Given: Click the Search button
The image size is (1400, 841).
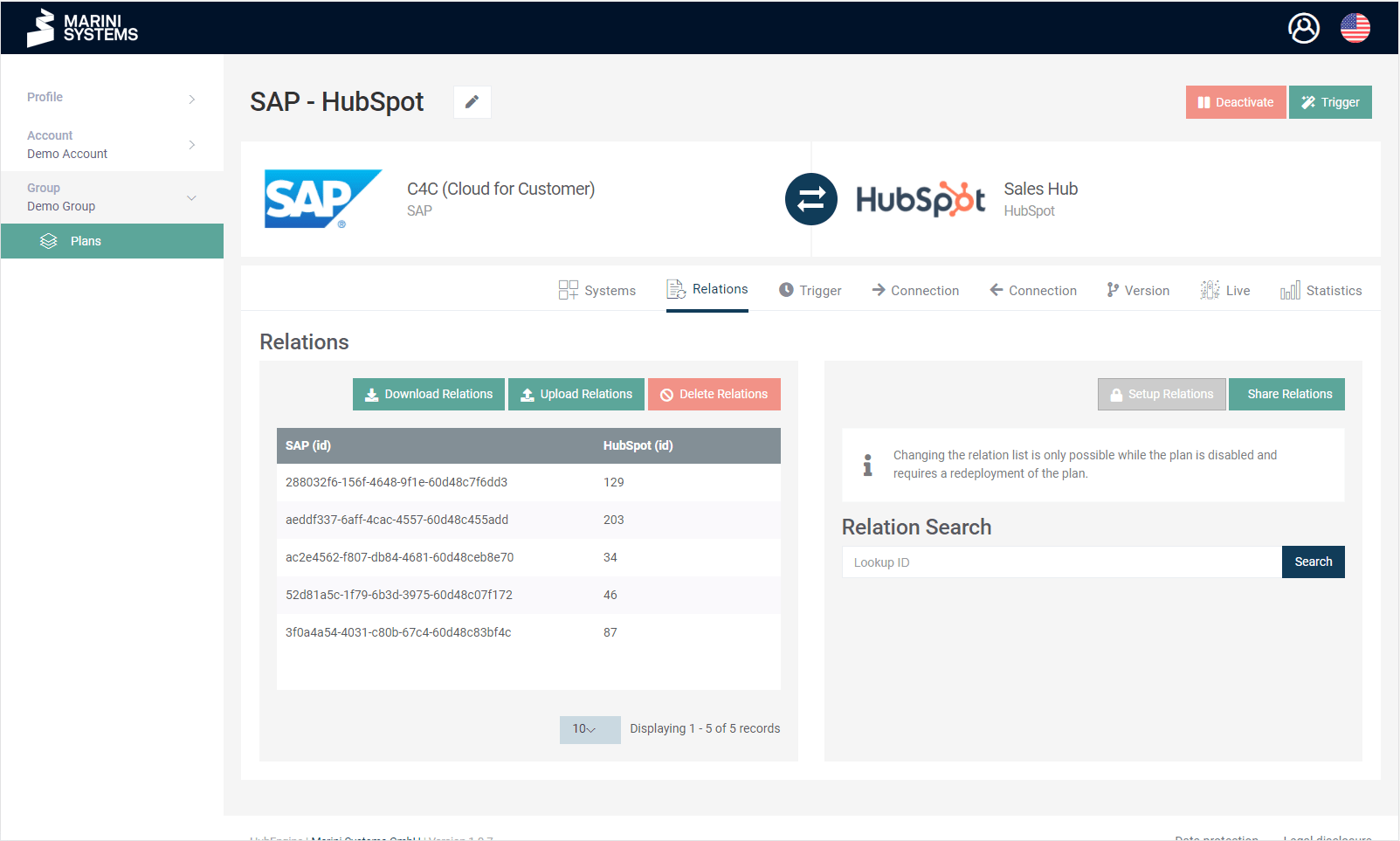Looking at the screenshot, I should point(1314,562).
